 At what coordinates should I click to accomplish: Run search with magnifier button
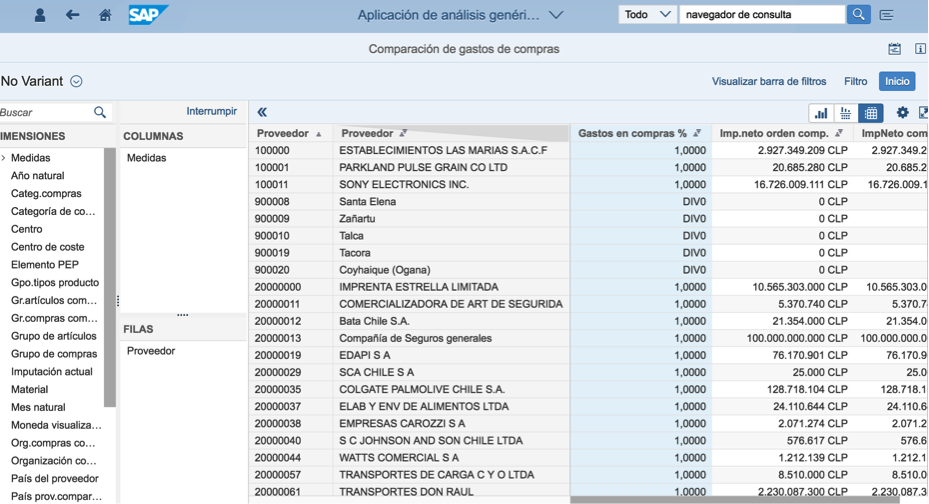click(x=858, y=14)
